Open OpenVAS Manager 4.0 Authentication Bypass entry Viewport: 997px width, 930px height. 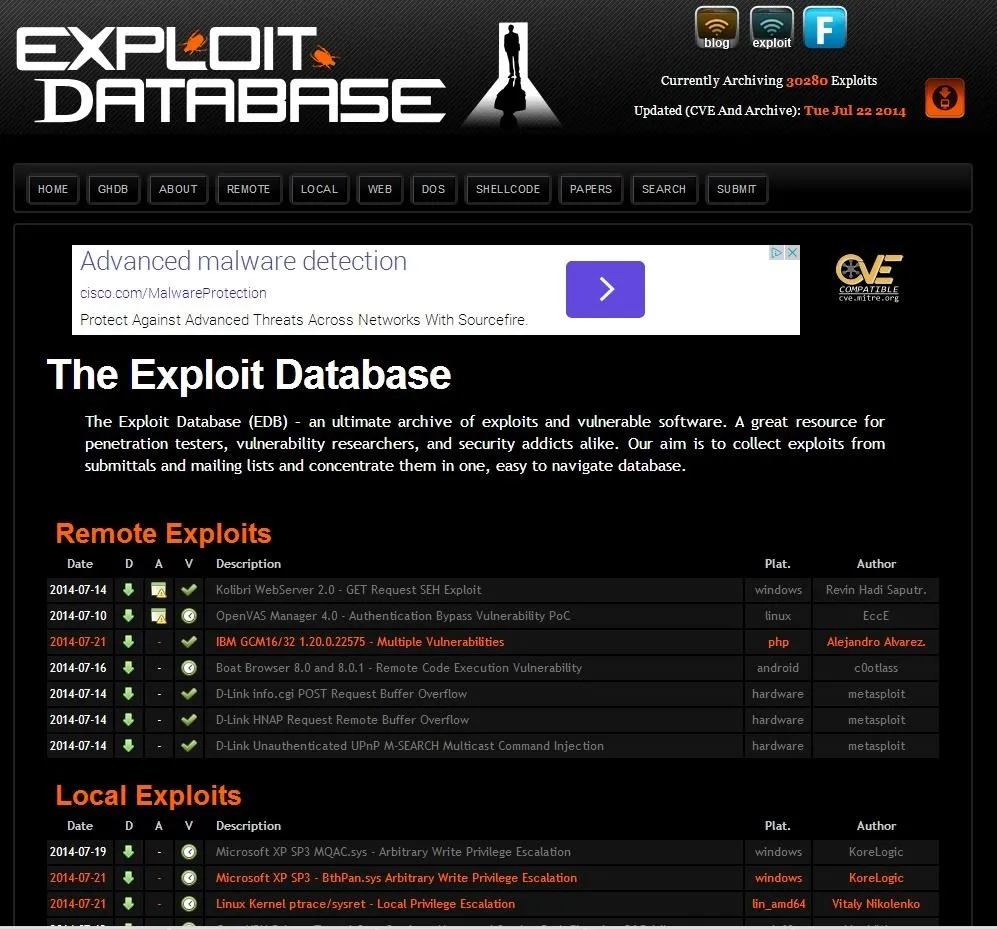pyautogui.click(x=393, y=616)
